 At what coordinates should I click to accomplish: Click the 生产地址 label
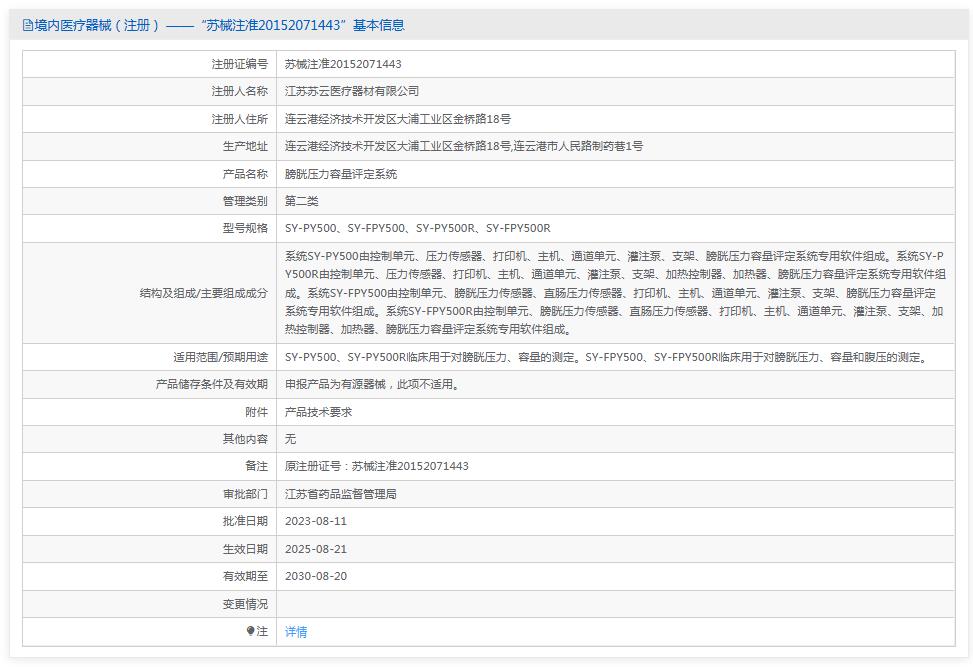tap(245, 146)
